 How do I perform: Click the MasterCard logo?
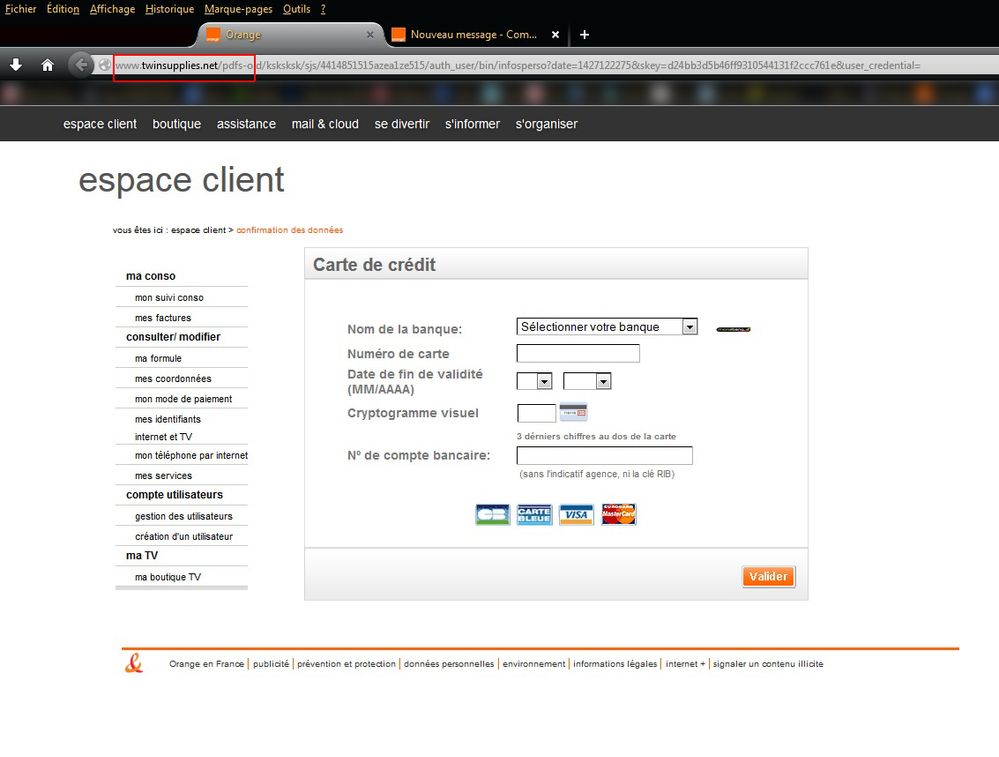pos(618,513)
